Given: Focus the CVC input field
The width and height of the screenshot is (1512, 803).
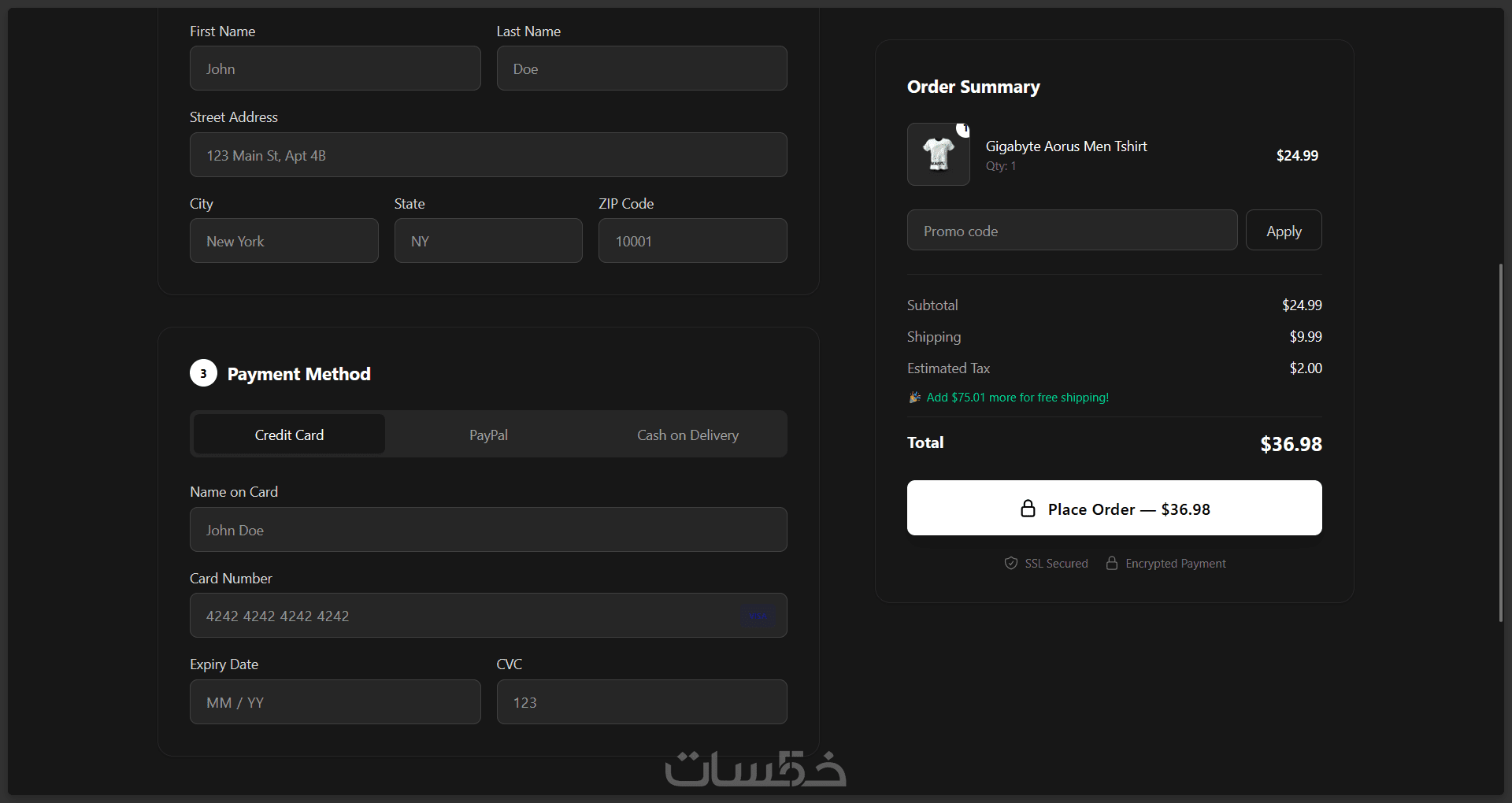Looking at the screenshot, I should 642,702.
